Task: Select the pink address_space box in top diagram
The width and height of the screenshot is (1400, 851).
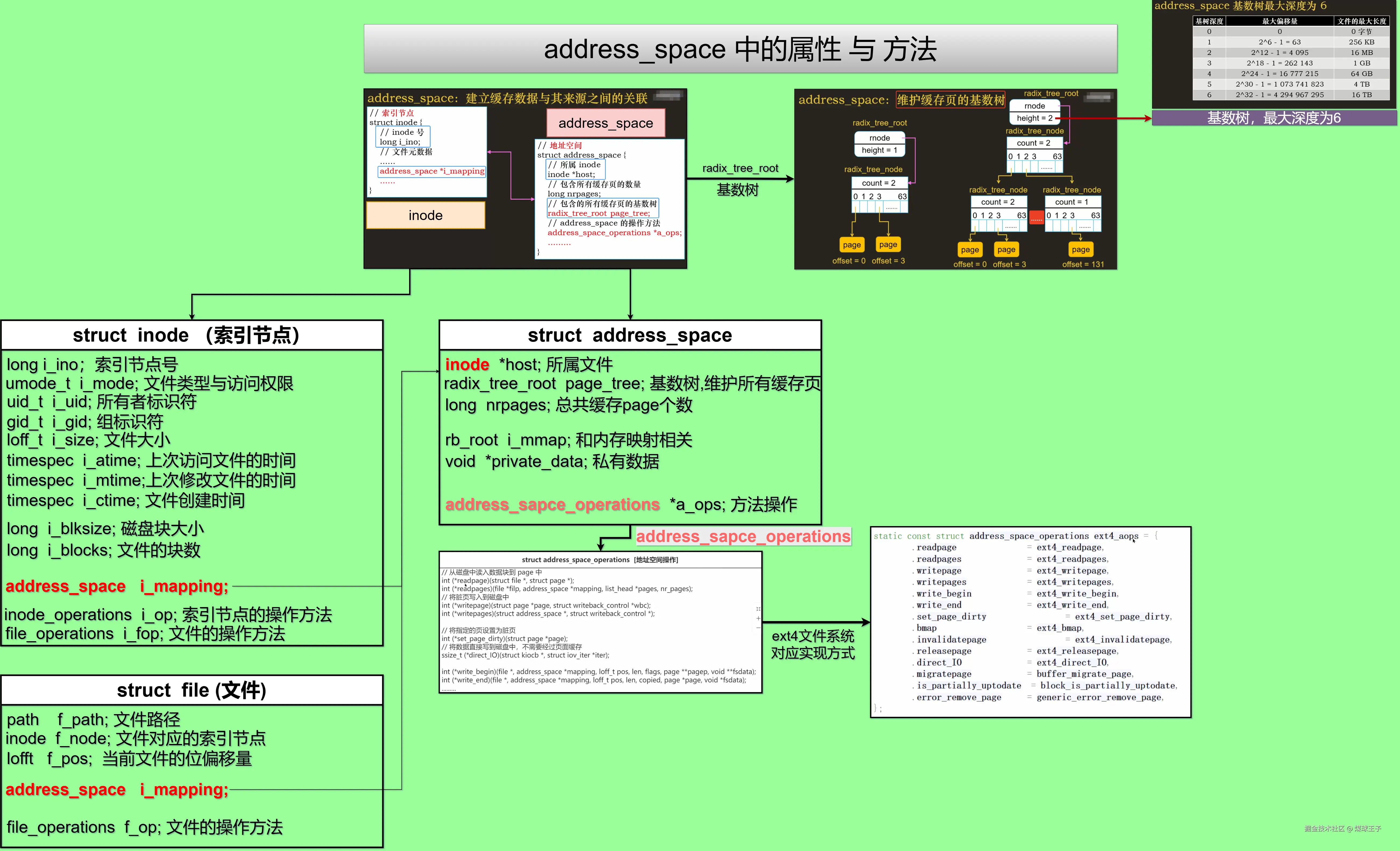Action: pos(606,123)
